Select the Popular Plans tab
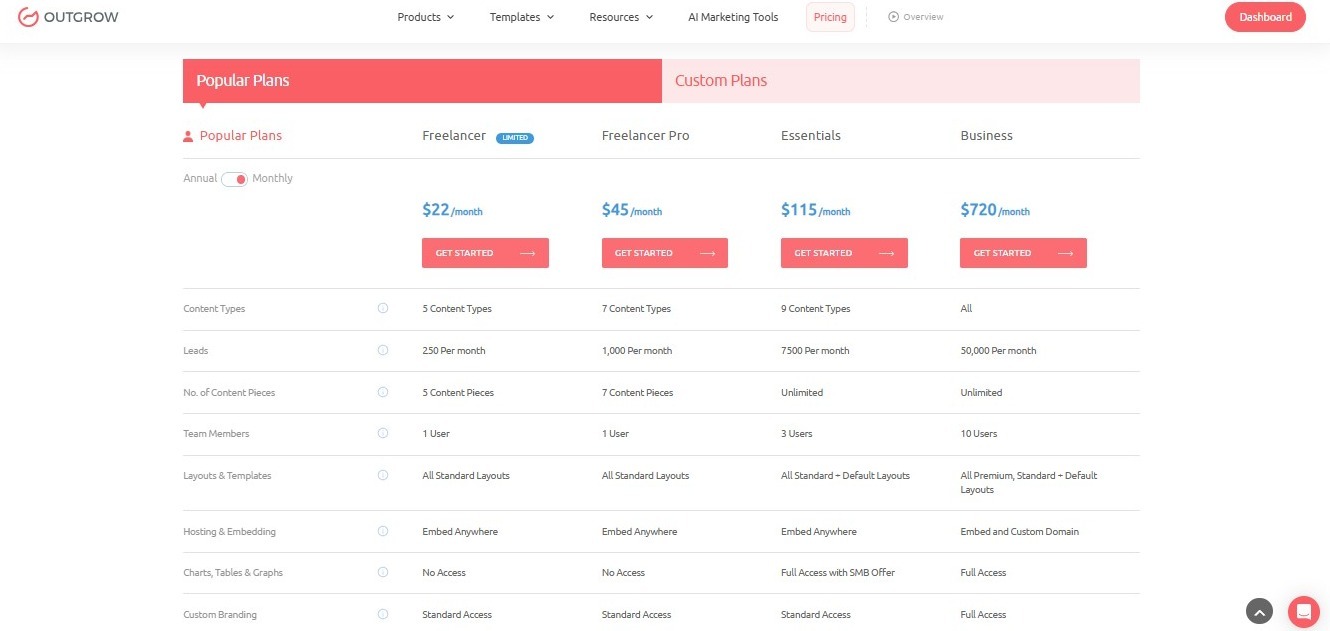 [x=421, y=81]
